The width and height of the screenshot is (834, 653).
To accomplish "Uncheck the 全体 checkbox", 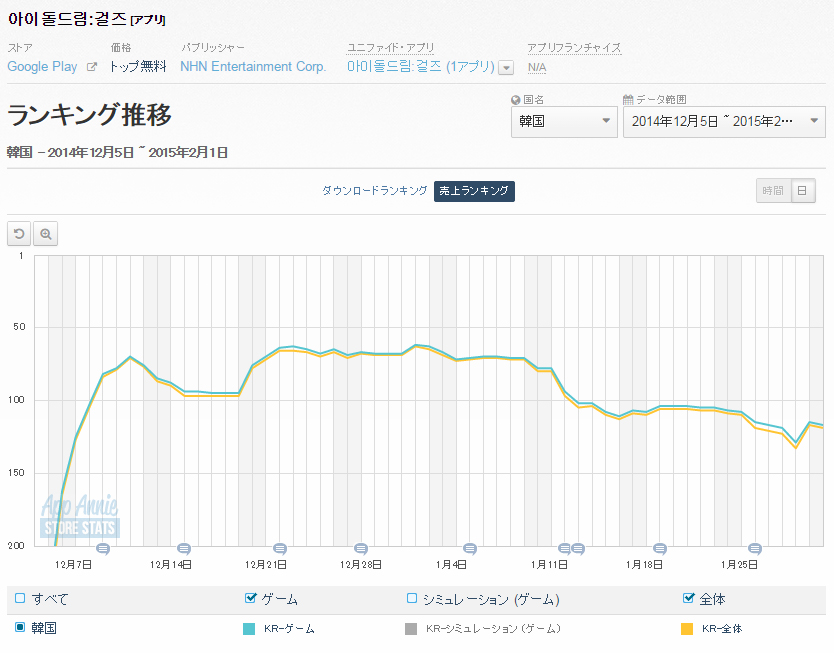I will tap(688, 598).
